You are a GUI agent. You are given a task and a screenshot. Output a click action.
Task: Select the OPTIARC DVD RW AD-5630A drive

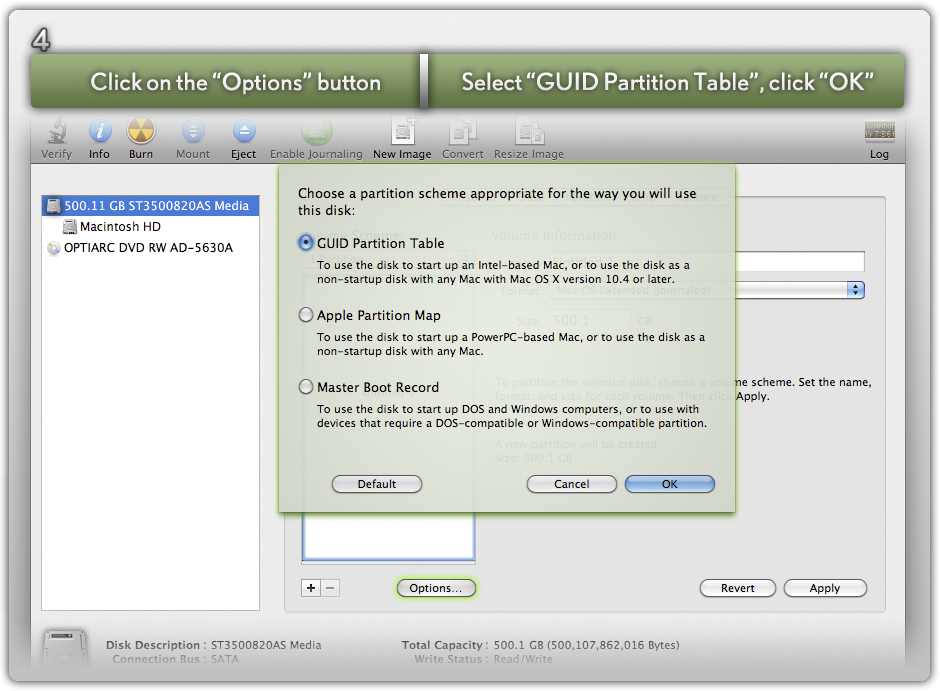(x=148, y=248)
